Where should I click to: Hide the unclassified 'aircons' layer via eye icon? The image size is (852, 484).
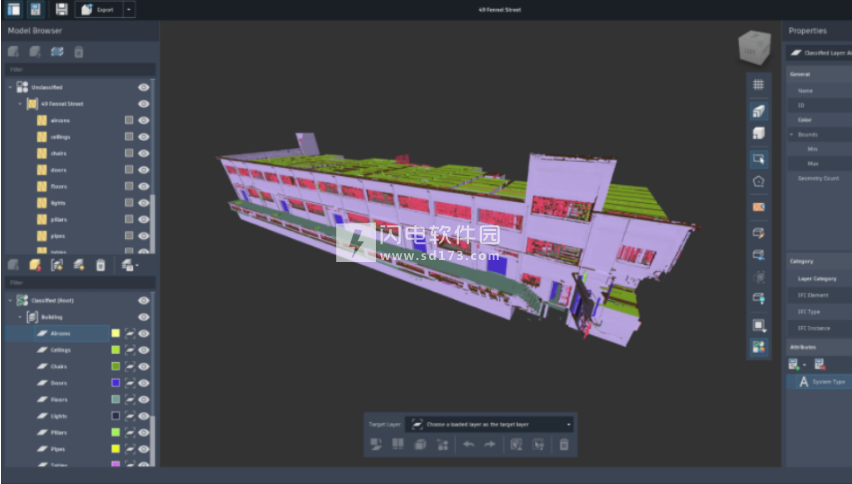[x=144, y=120]
